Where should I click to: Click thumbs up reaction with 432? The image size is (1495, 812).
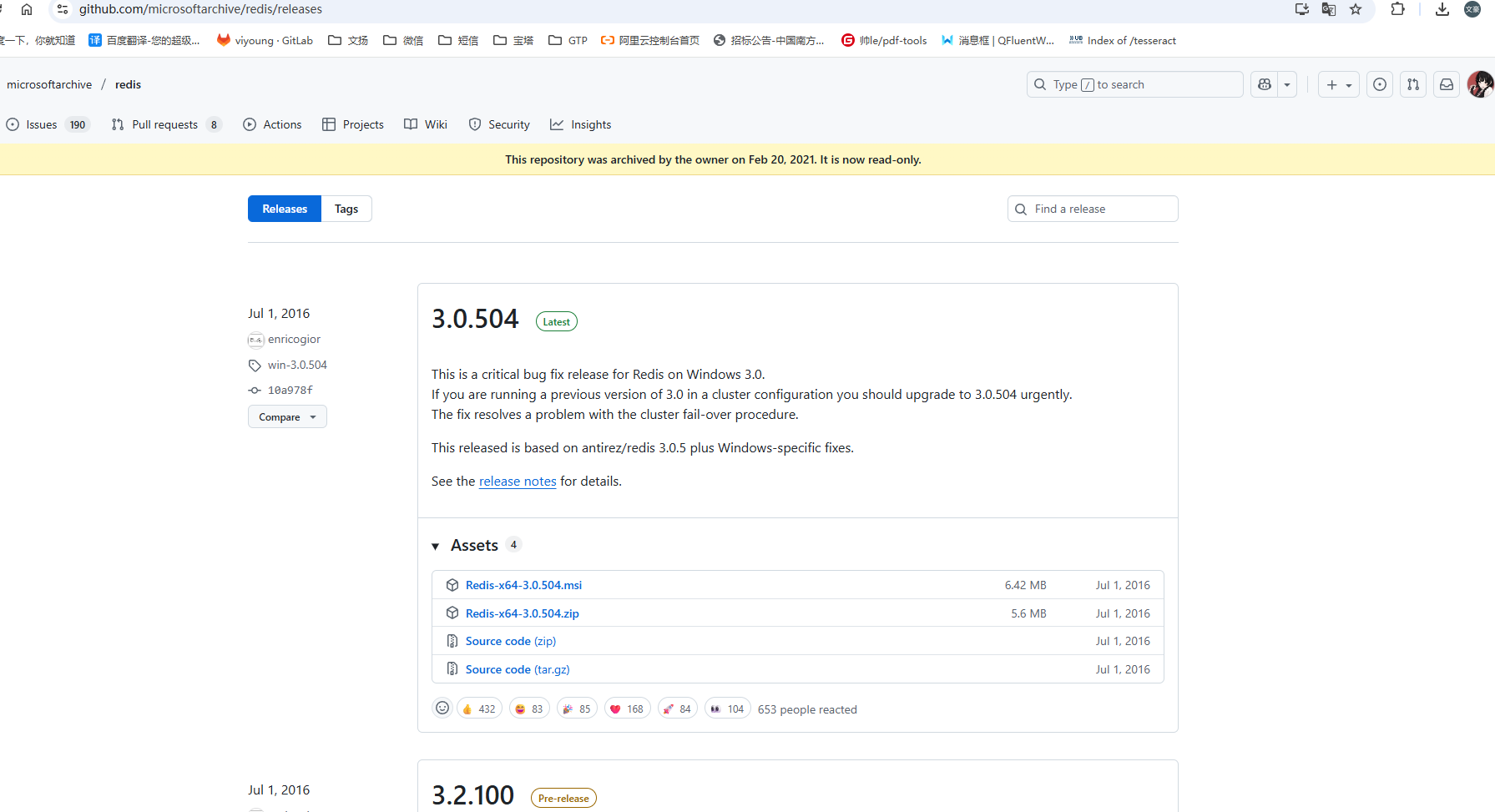(479, 709)
